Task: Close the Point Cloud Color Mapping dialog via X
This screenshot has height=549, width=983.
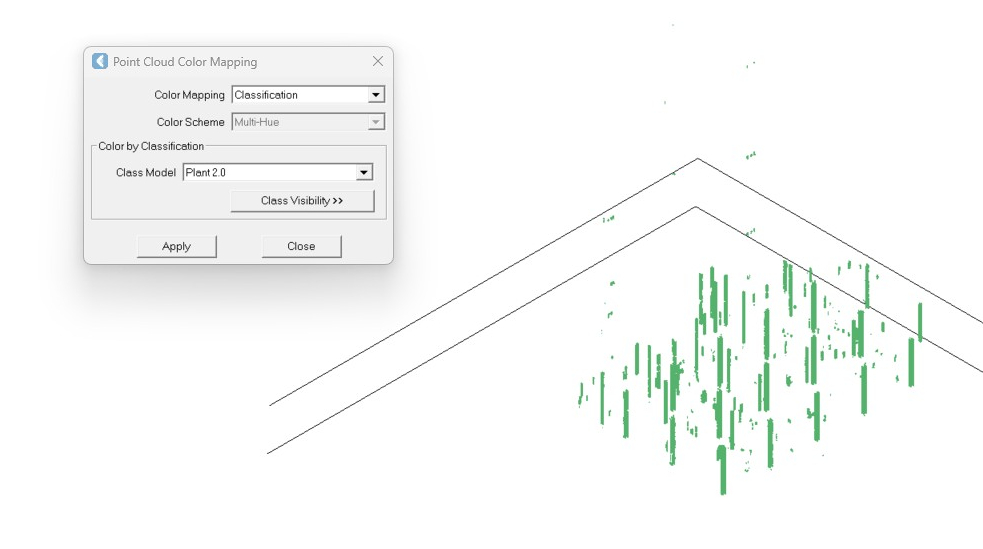Action: pos(378,61)
